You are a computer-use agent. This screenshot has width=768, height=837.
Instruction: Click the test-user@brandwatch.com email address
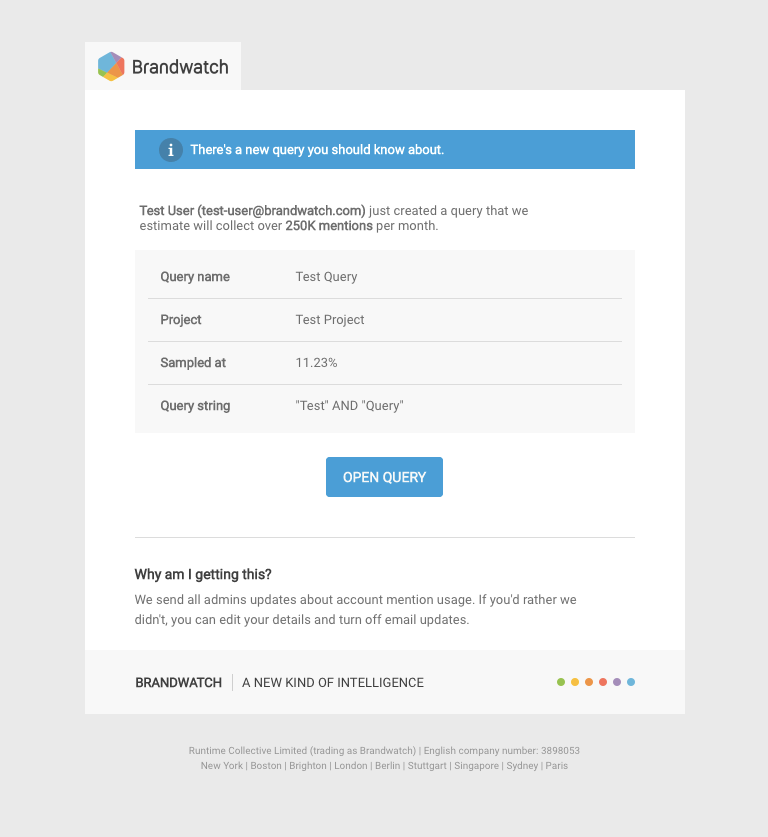tap(281, 211)
